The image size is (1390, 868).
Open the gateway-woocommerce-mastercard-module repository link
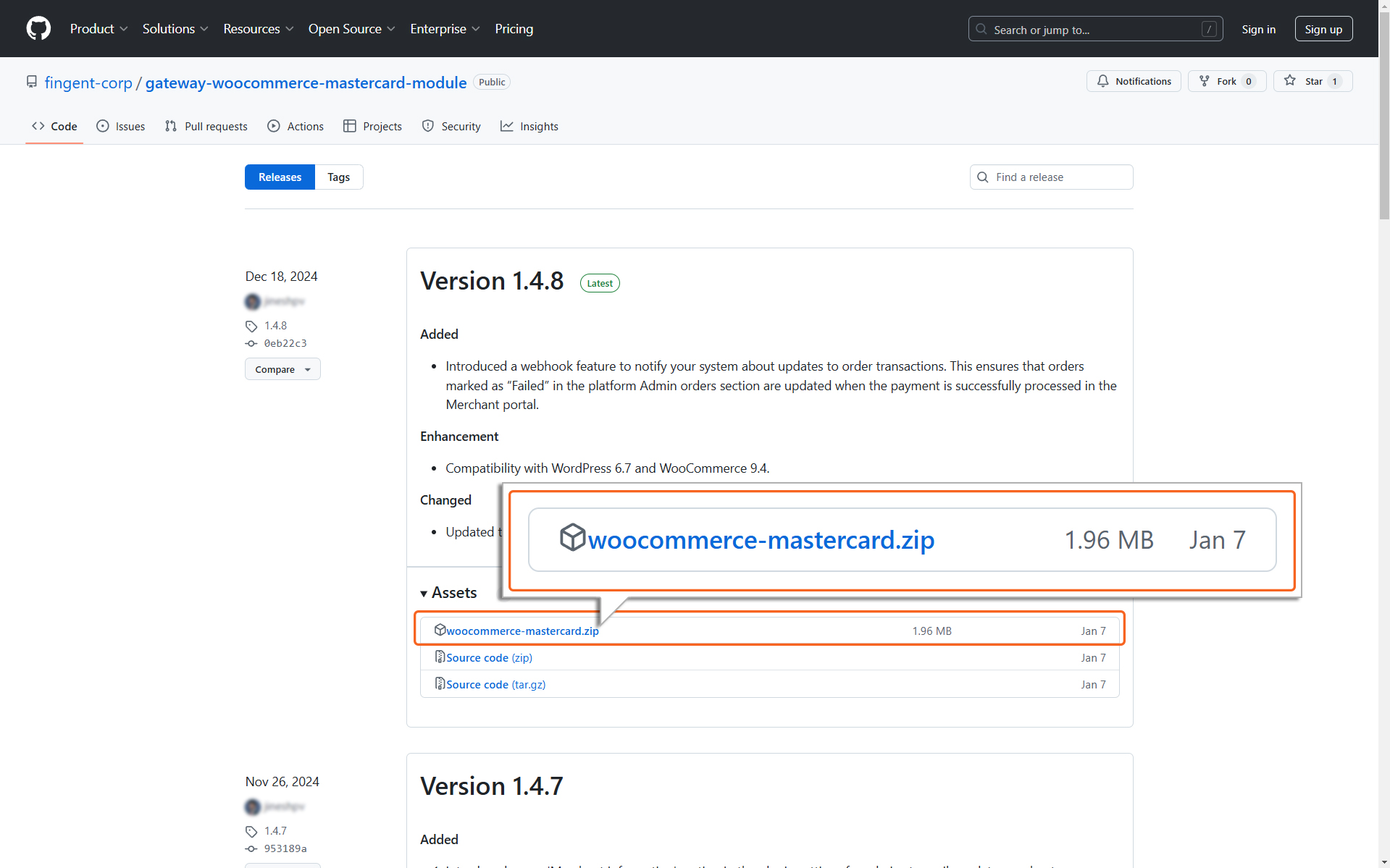[x=306, y=83]
